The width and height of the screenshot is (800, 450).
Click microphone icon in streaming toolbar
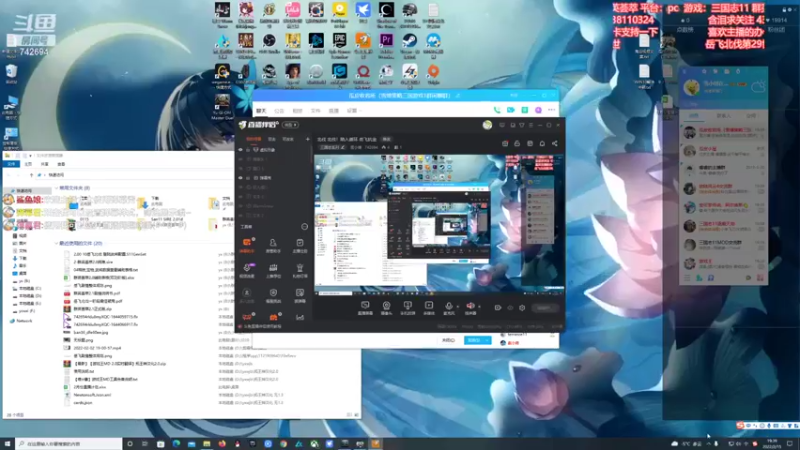[448, 306]
